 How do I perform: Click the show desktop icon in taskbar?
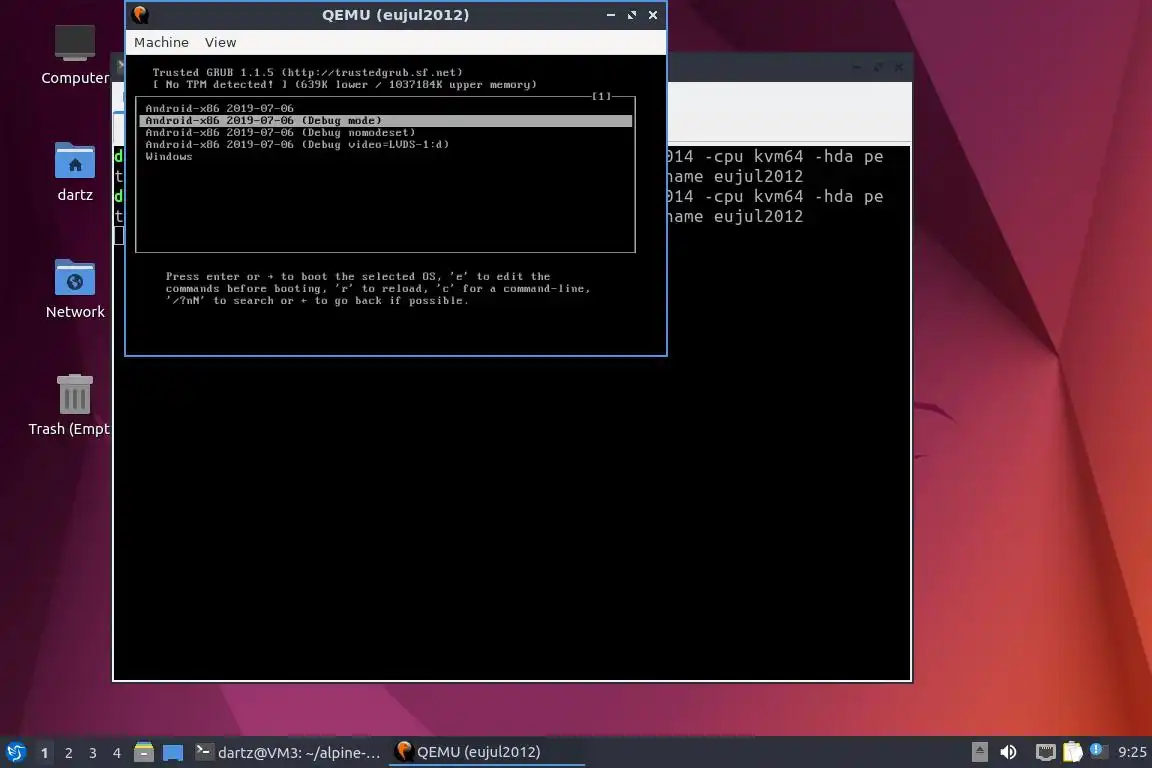(173, 752)
